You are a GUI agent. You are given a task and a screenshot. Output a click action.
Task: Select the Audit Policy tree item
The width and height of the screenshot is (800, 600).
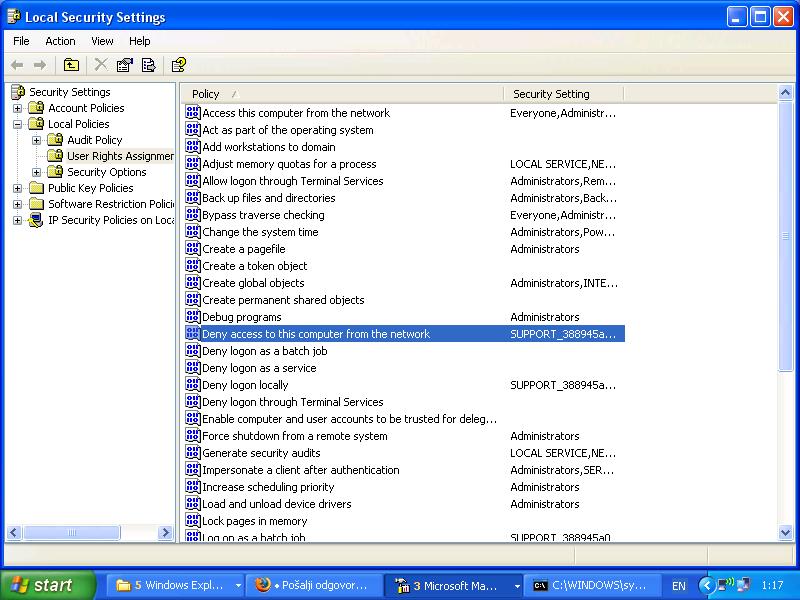[x=94, y=140]
